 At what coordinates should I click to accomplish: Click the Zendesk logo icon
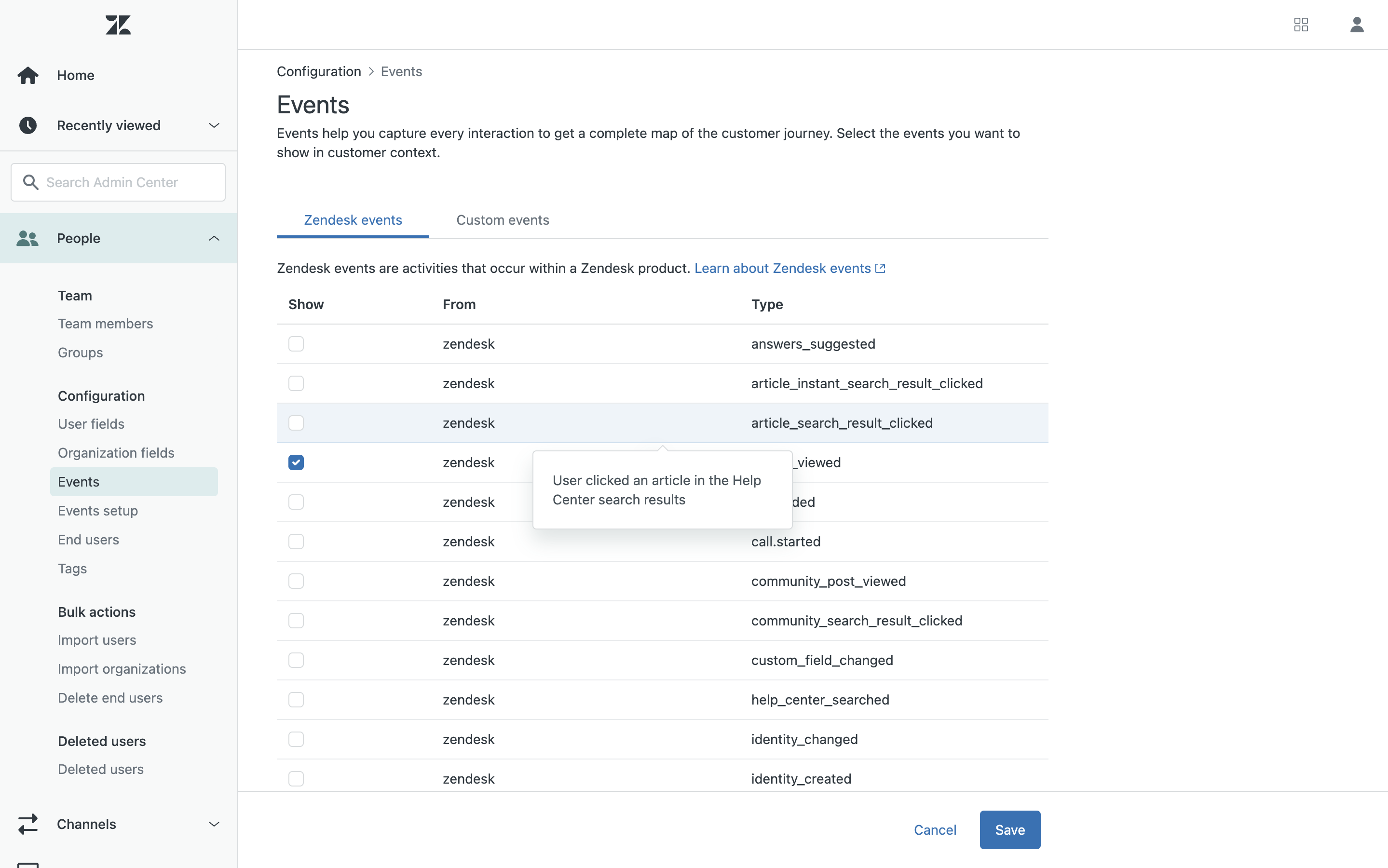click(118, 25)
